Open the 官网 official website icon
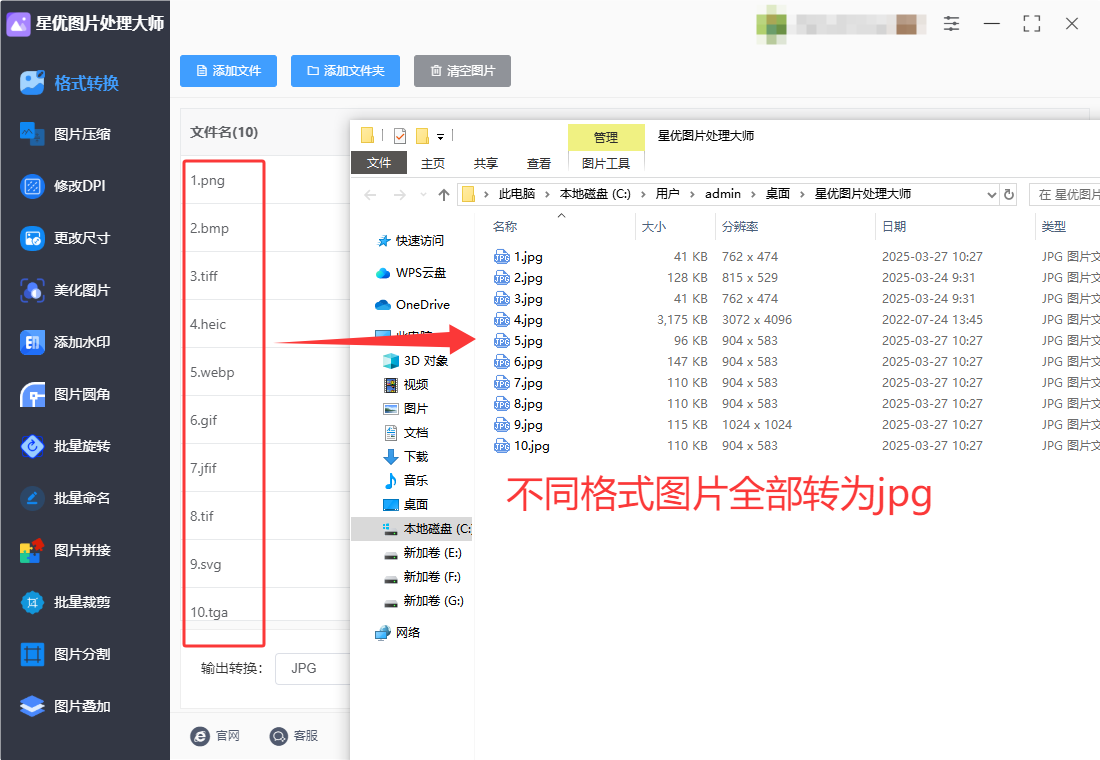The image size is (1100, 760). tap(200, 735)
